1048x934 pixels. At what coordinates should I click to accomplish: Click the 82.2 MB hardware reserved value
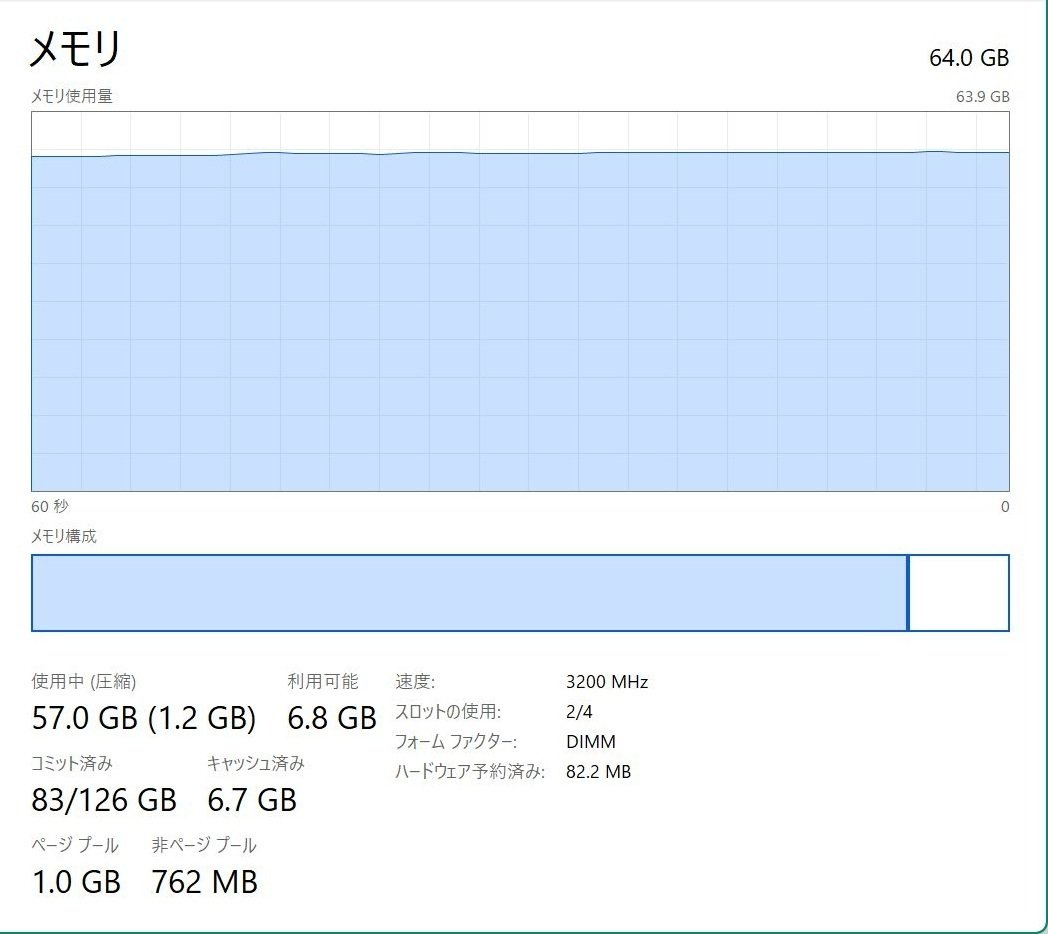(598, 772)
